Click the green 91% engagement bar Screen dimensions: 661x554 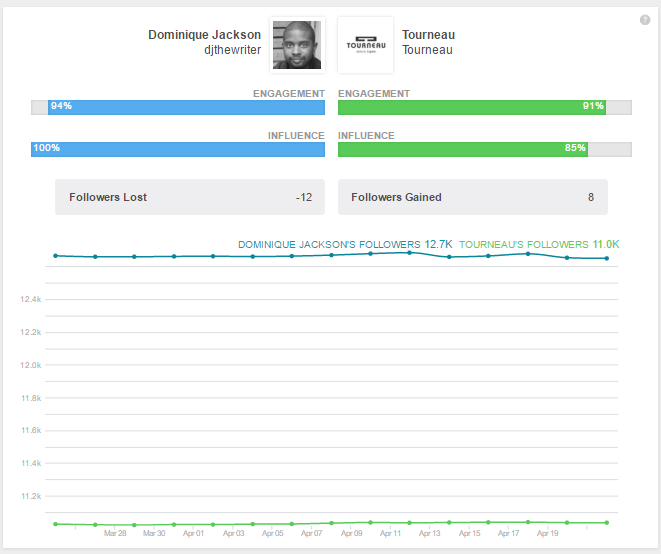[472, 107]
